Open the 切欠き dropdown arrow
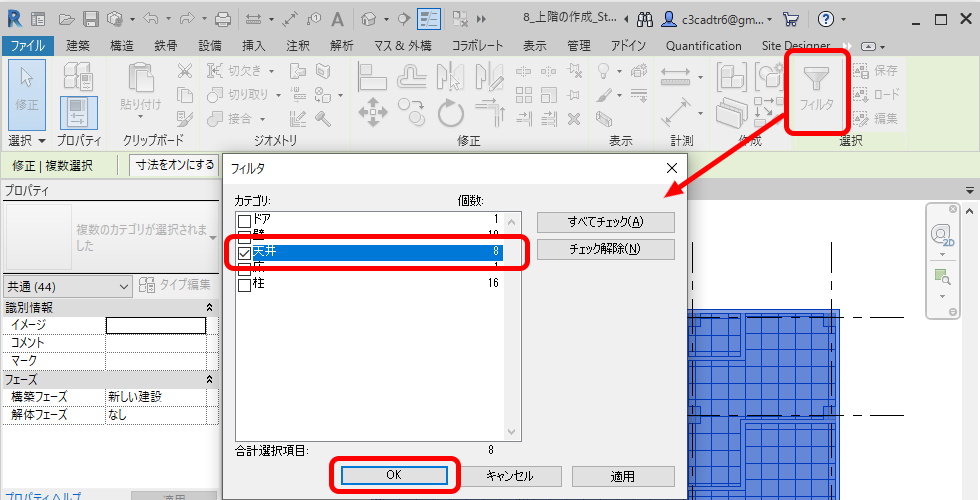980x500 pixels. [272, 71]
